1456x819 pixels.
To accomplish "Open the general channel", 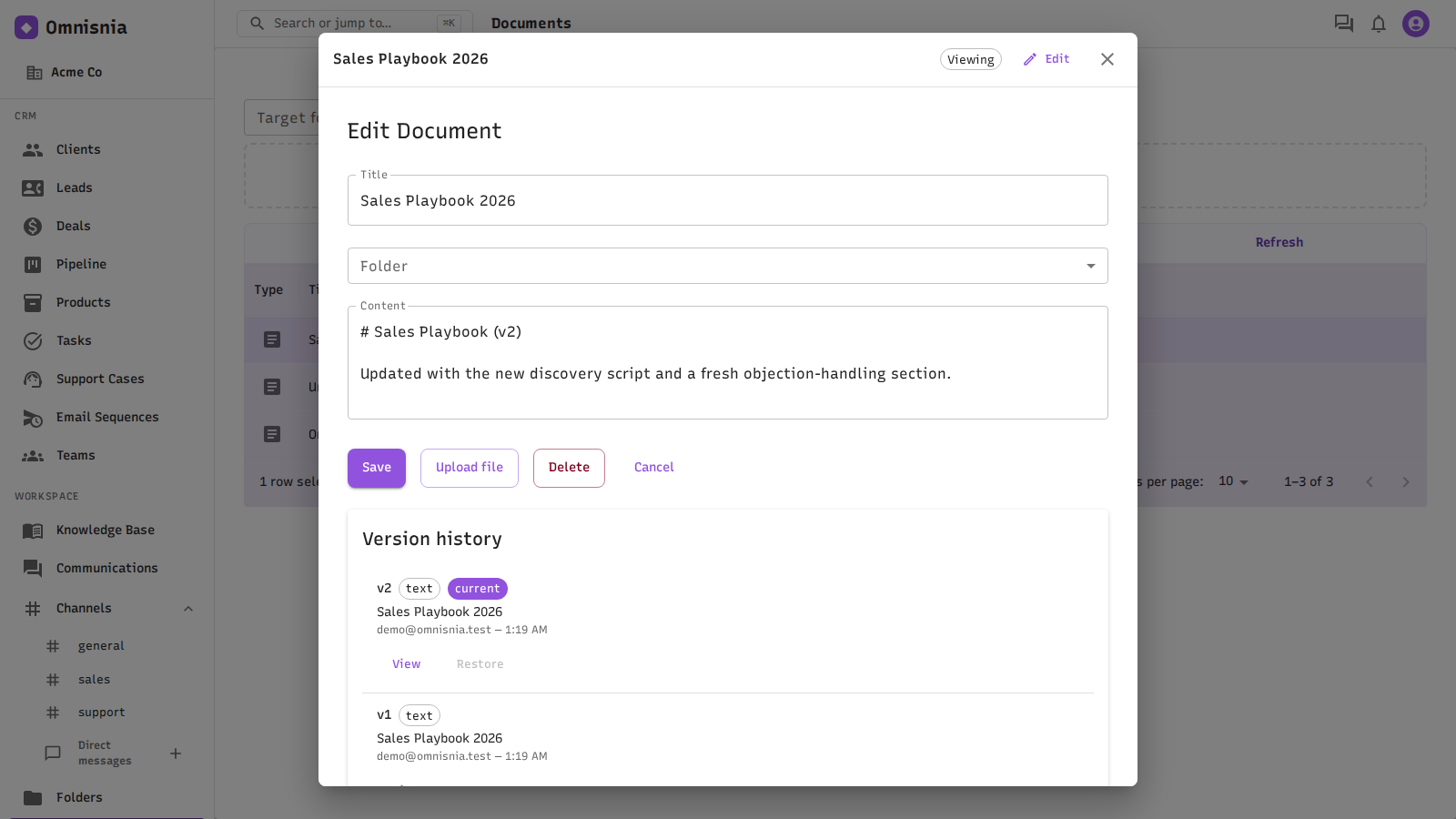I will pyautogui.click(x=101, y=646).
